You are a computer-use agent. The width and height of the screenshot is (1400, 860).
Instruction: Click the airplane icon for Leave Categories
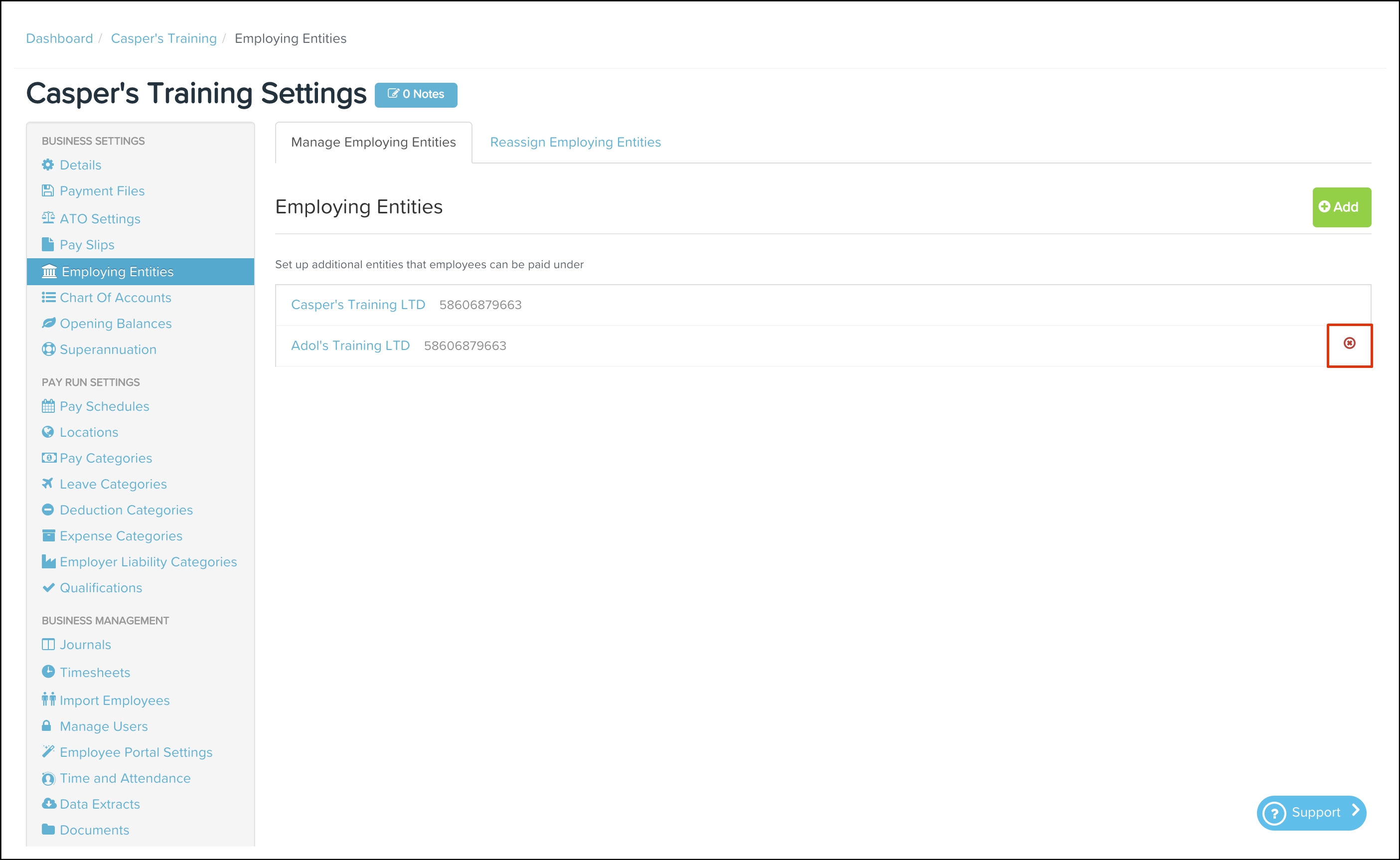(48, 484)
